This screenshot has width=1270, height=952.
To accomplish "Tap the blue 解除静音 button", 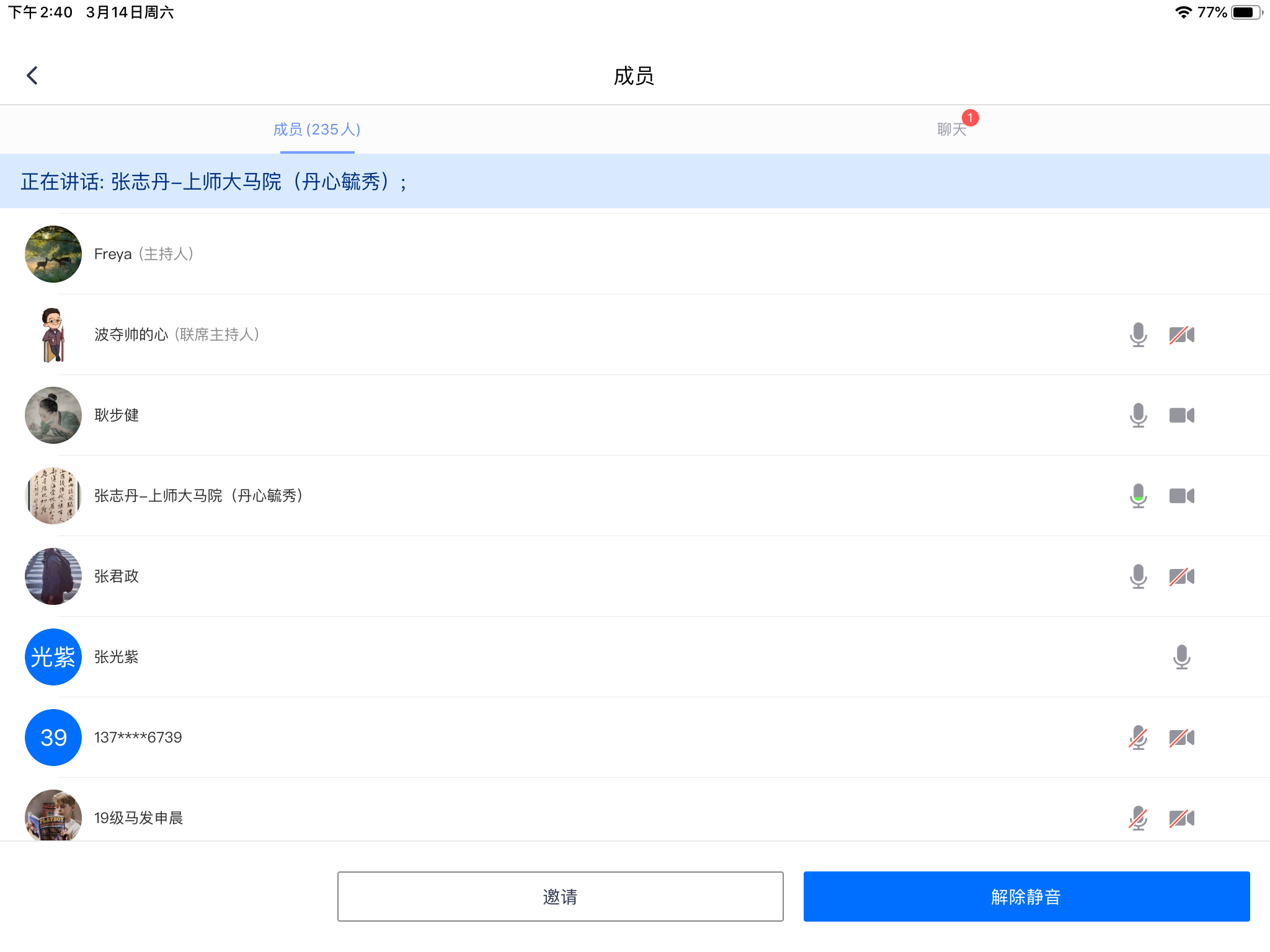I will tap(1026, 896).
